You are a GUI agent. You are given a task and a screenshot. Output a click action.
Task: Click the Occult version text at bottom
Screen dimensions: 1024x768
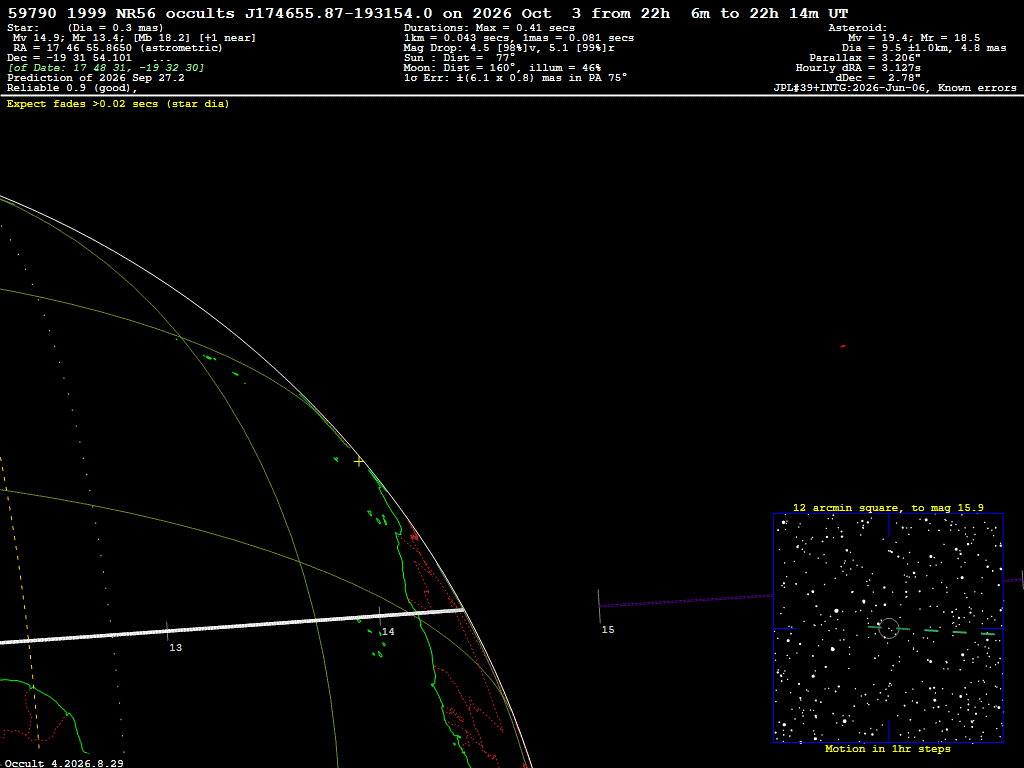63,763
